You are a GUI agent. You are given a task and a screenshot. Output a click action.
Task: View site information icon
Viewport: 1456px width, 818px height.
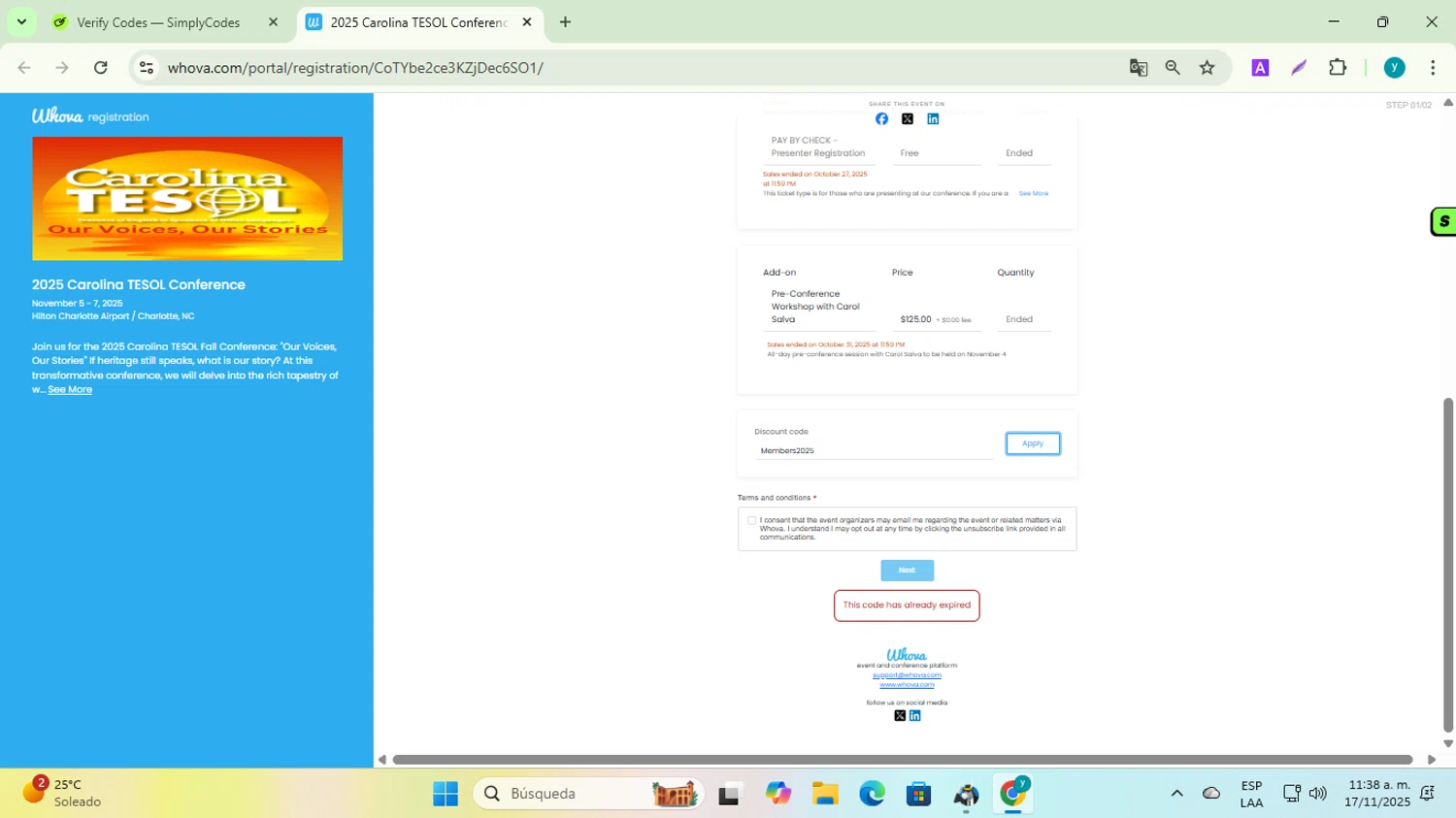(147, 68)
